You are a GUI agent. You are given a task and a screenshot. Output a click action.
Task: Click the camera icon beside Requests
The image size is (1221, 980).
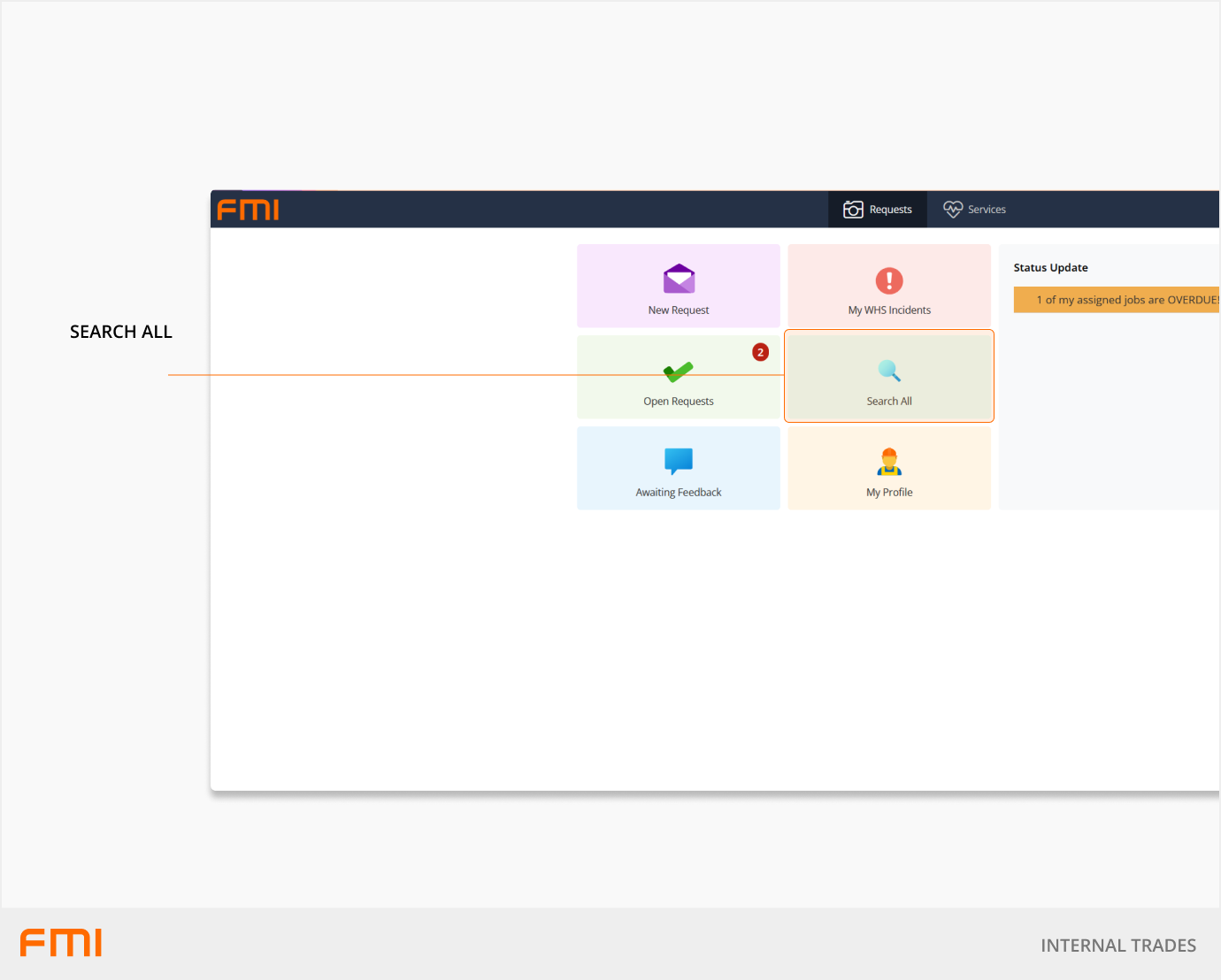(853, 210)
